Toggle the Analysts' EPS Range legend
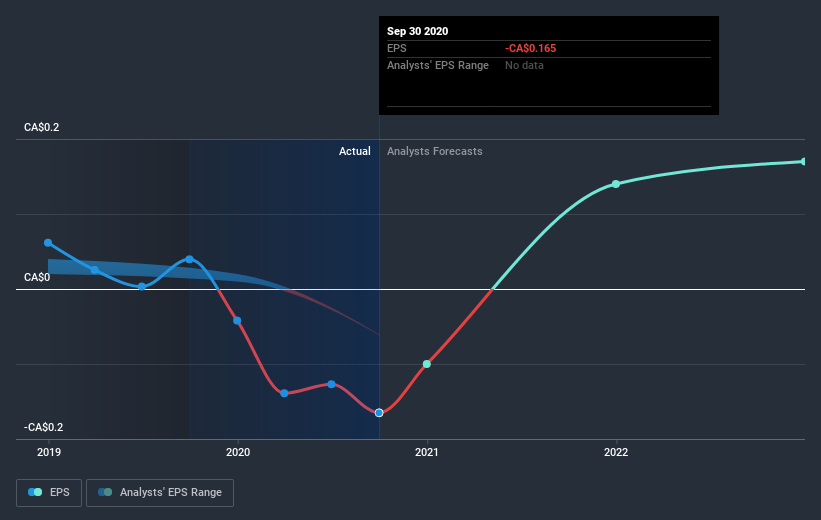 [x=160, y=492]
